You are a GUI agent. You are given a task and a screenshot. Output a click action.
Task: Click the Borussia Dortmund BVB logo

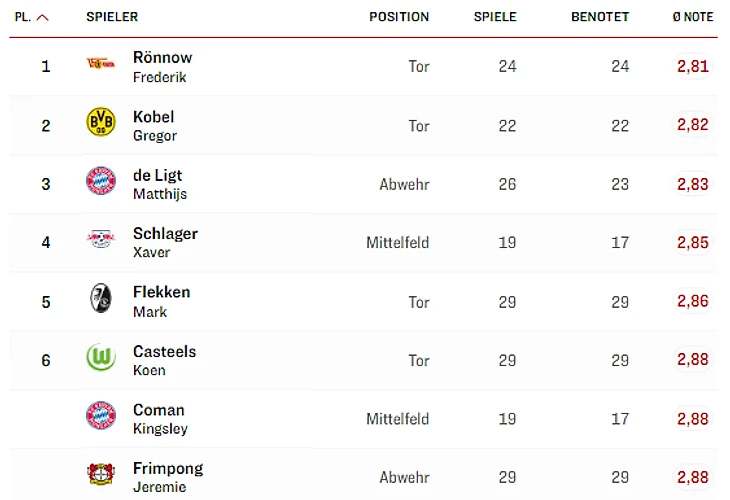pyautogui.click(x=100, y=123)
